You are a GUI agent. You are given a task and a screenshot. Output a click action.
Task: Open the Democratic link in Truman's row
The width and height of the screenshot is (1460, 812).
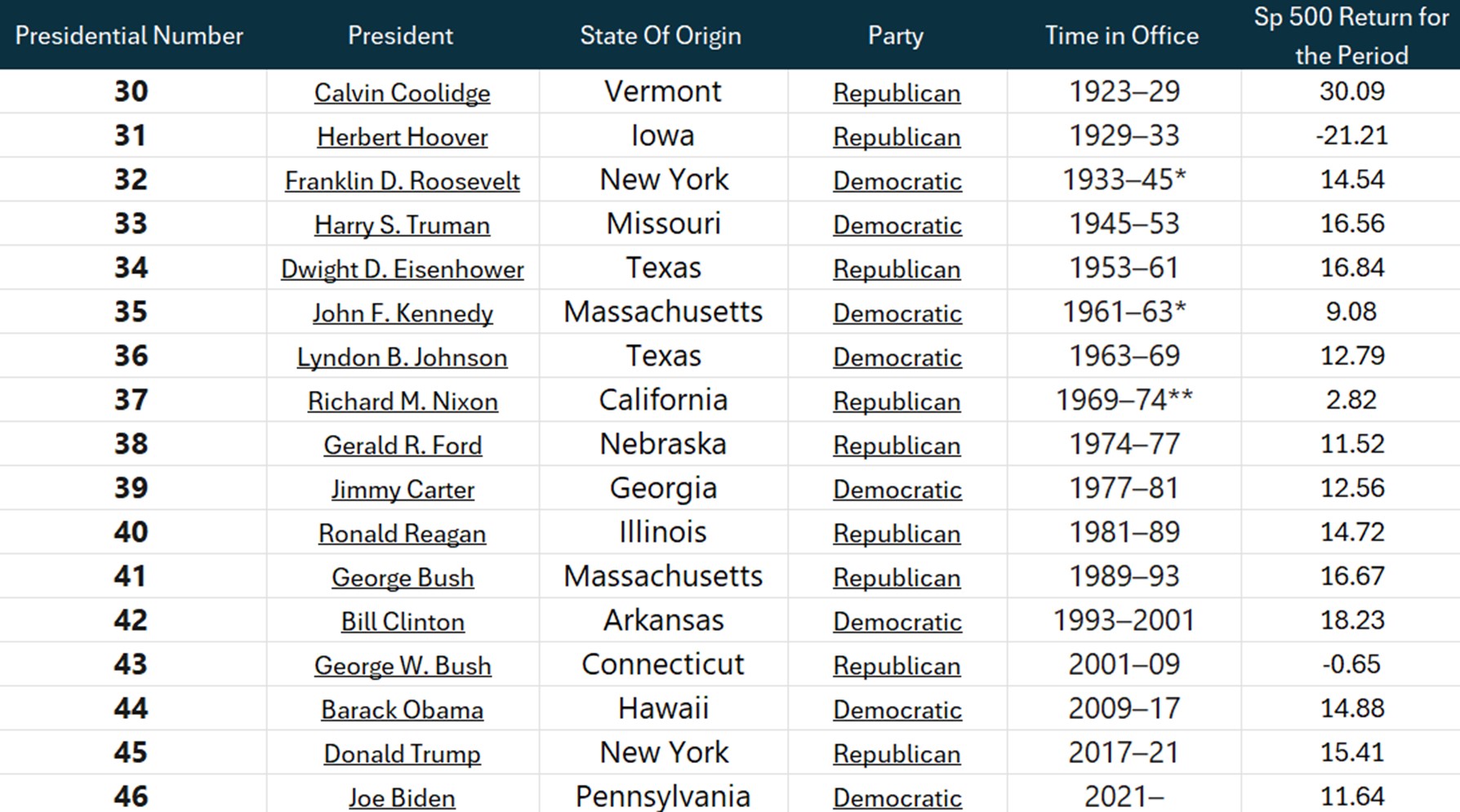click(x=897, y=225)
